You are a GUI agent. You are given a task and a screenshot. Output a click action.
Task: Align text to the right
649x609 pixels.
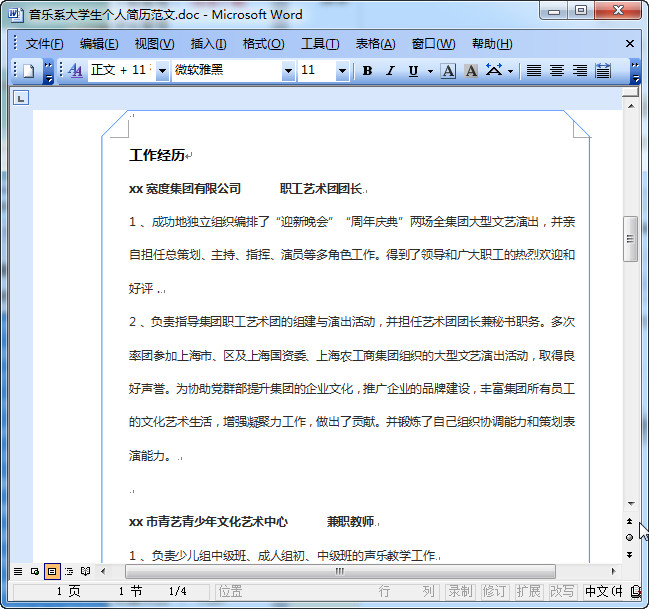580,71
